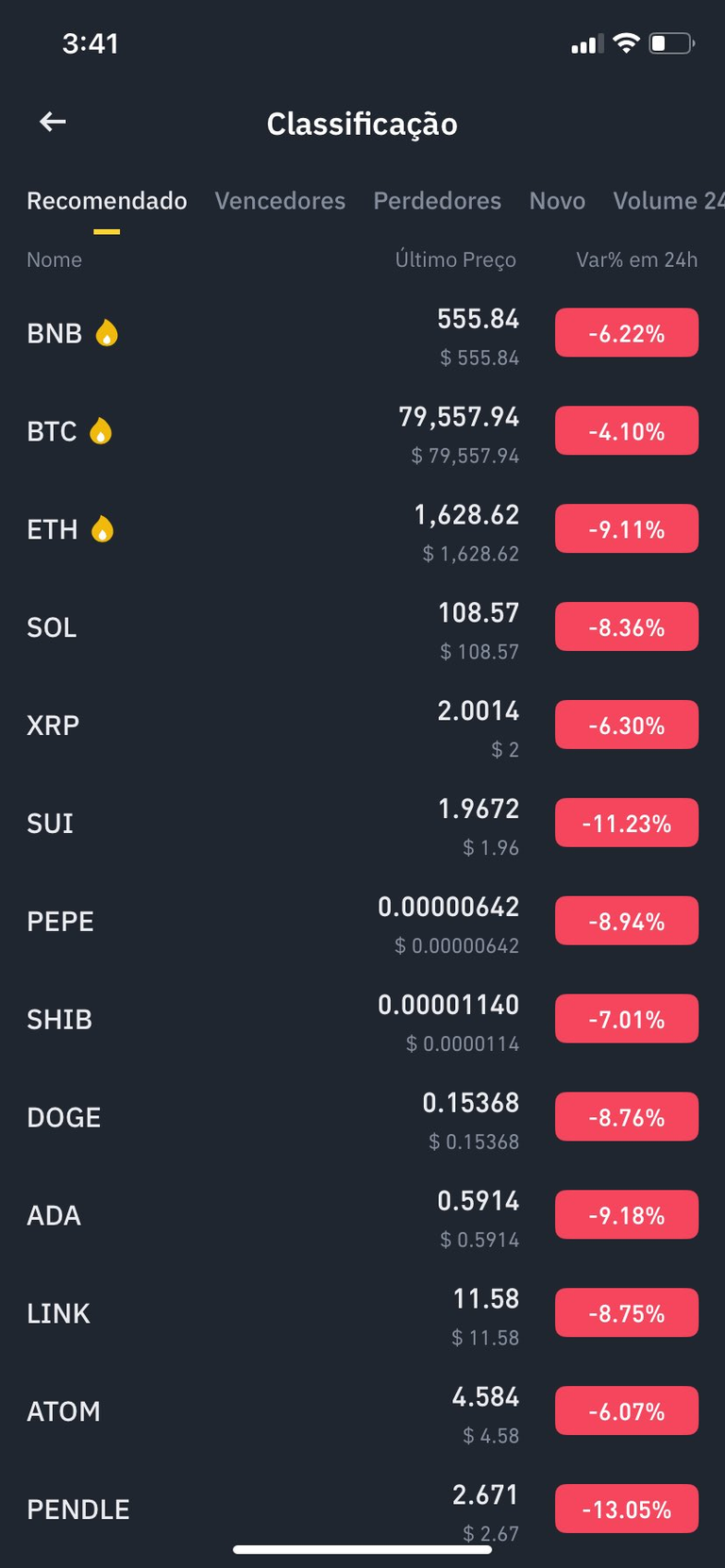Sort list by Nome column

click(54, 259)
